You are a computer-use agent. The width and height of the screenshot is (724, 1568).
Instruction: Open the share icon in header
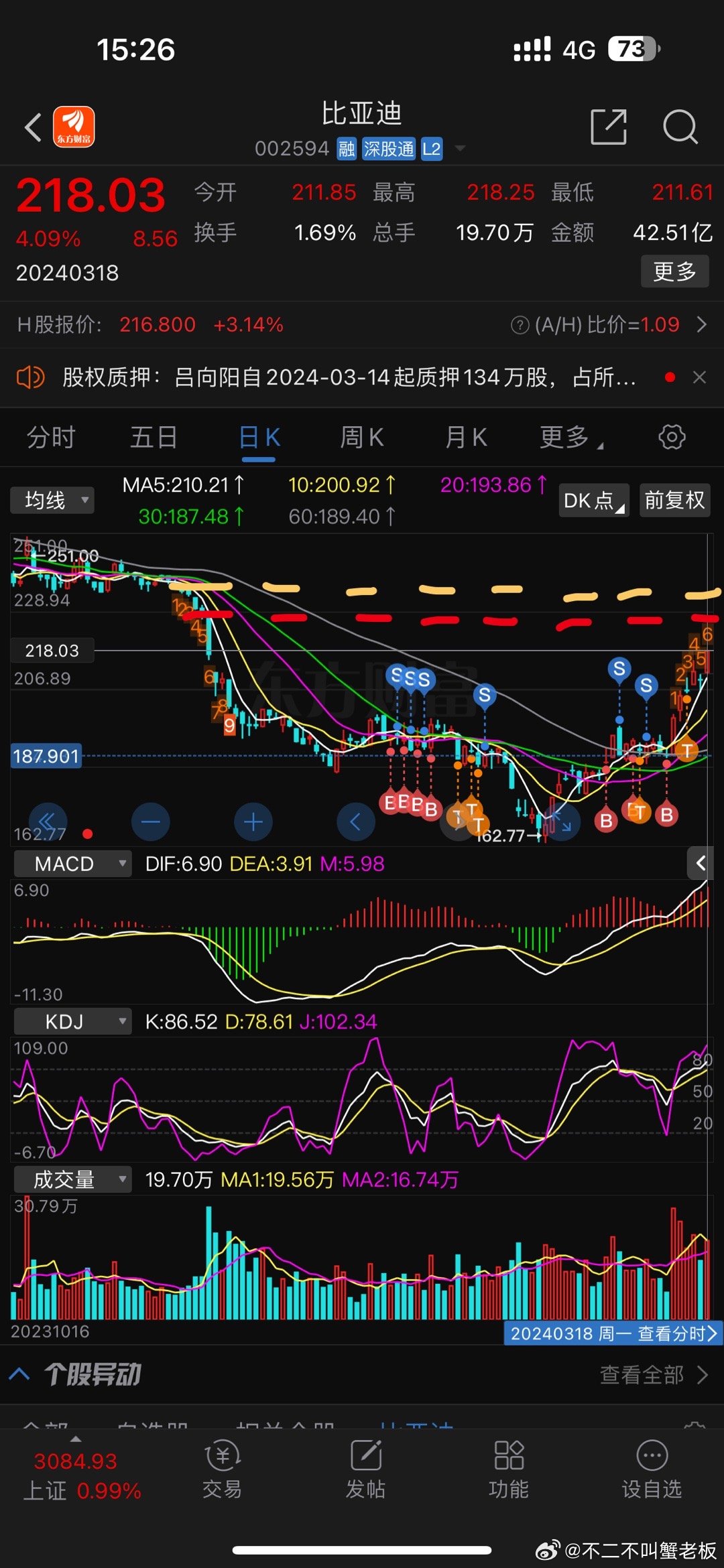608,127
